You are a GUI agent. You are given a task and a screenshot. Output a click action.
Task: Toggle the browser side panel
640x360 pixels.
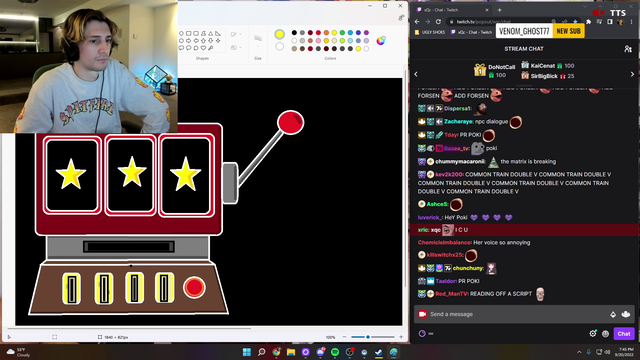pos(610,22)
